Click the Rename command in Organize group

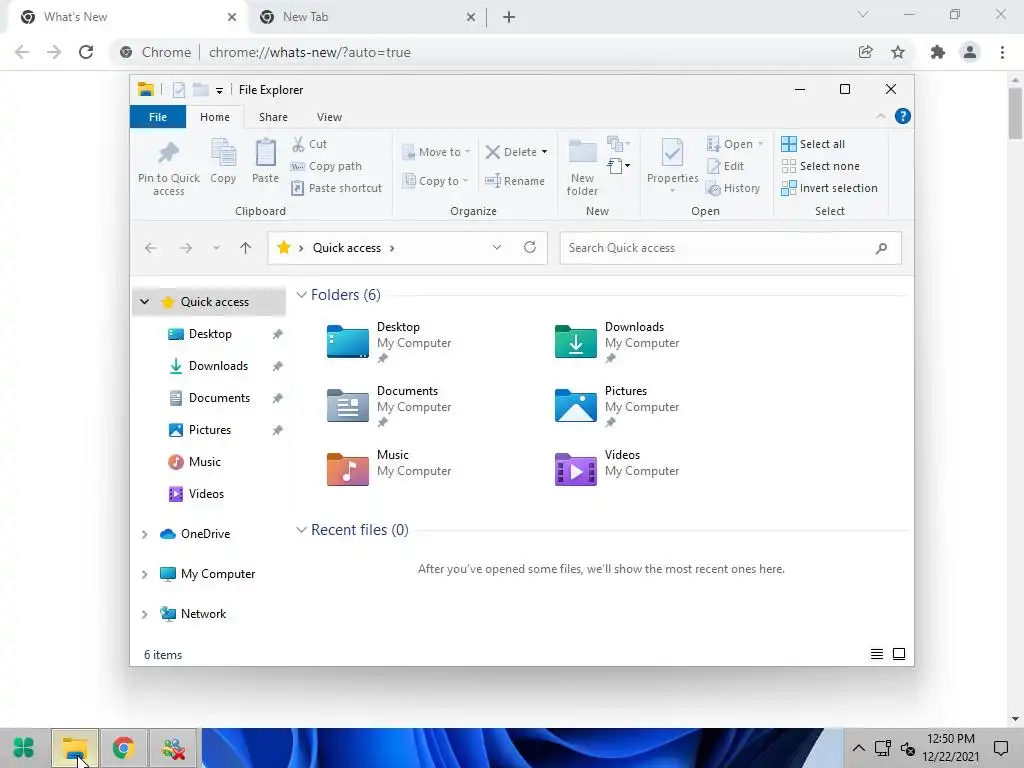[x=515, y=181]
